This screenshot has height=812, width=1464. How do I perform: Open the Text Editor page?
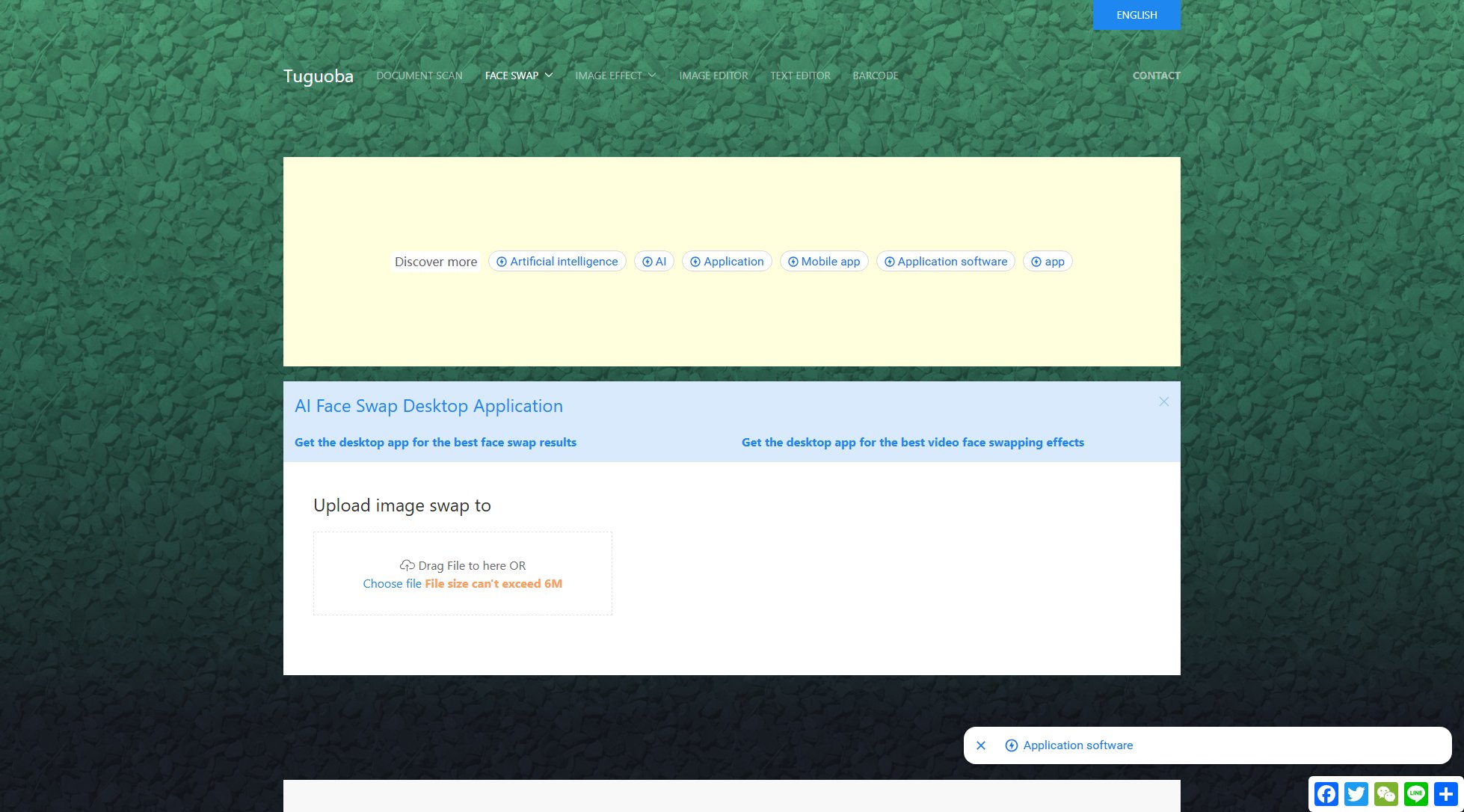point(800,76)
